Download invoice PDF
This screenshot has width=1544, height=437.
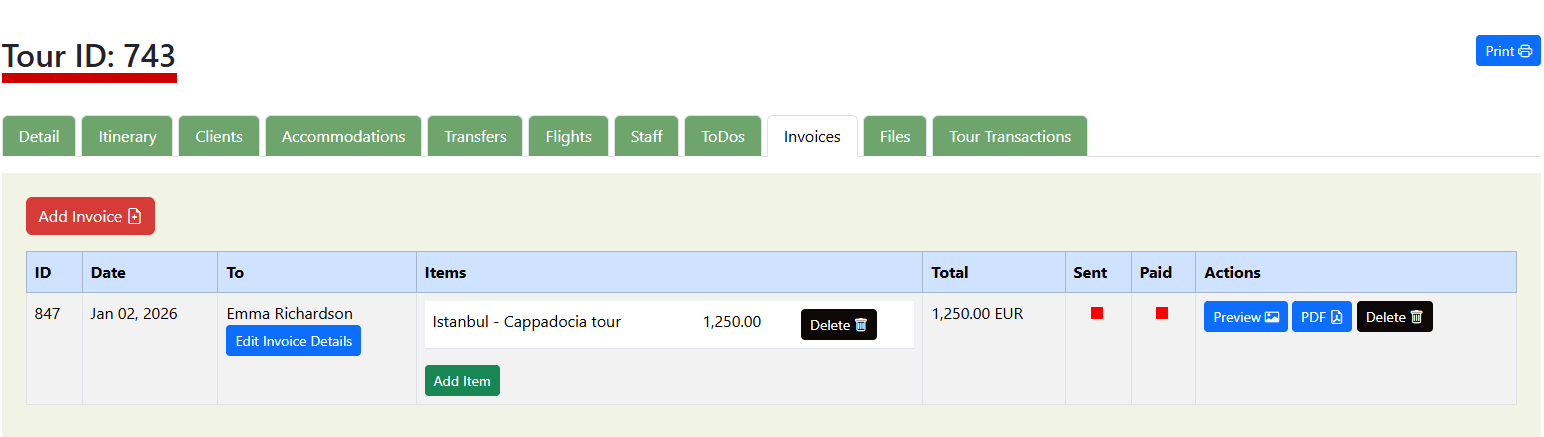pos(1321,317)
